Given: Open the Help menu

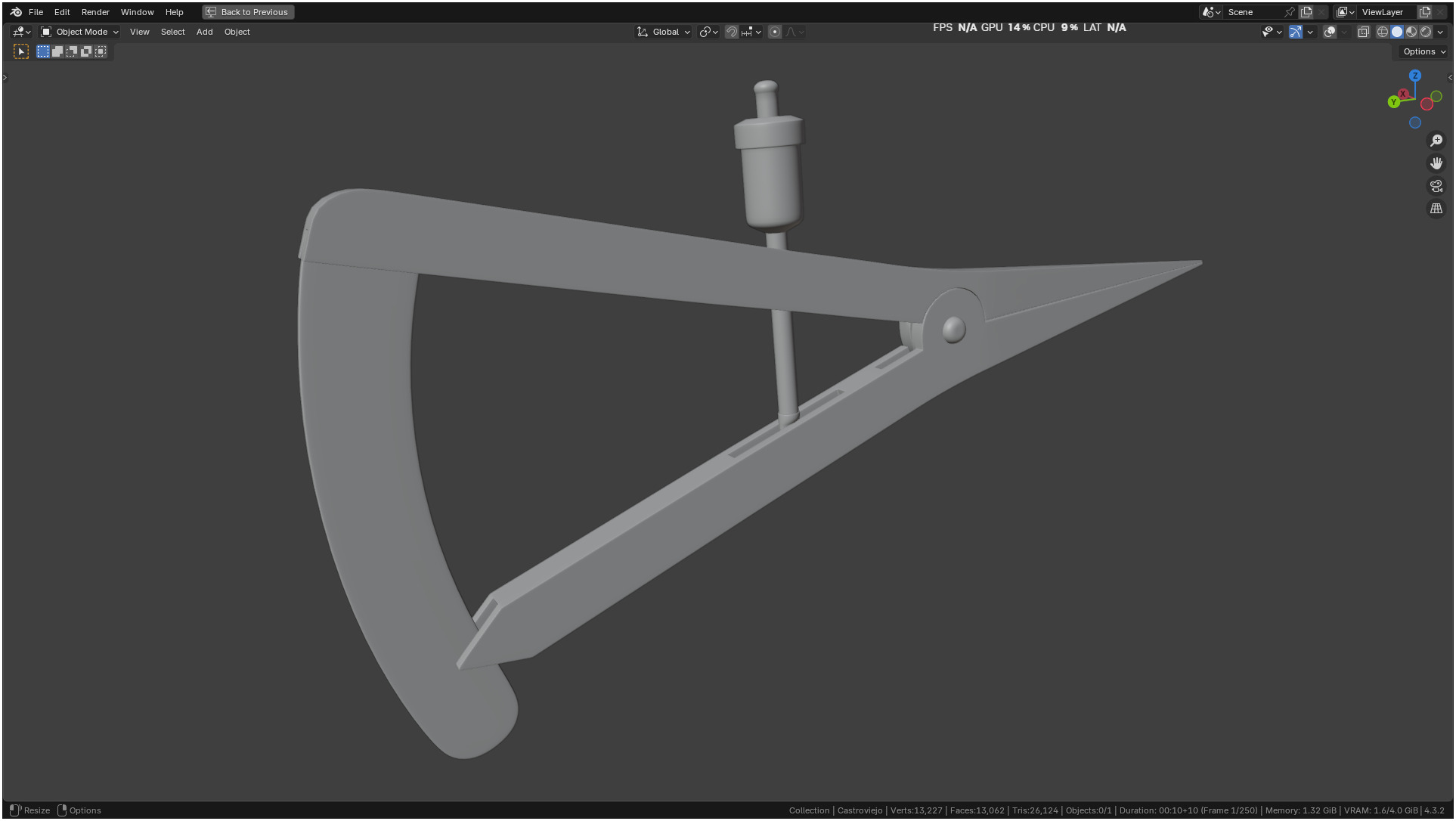Looking at the screenshot, I should 174,12.
